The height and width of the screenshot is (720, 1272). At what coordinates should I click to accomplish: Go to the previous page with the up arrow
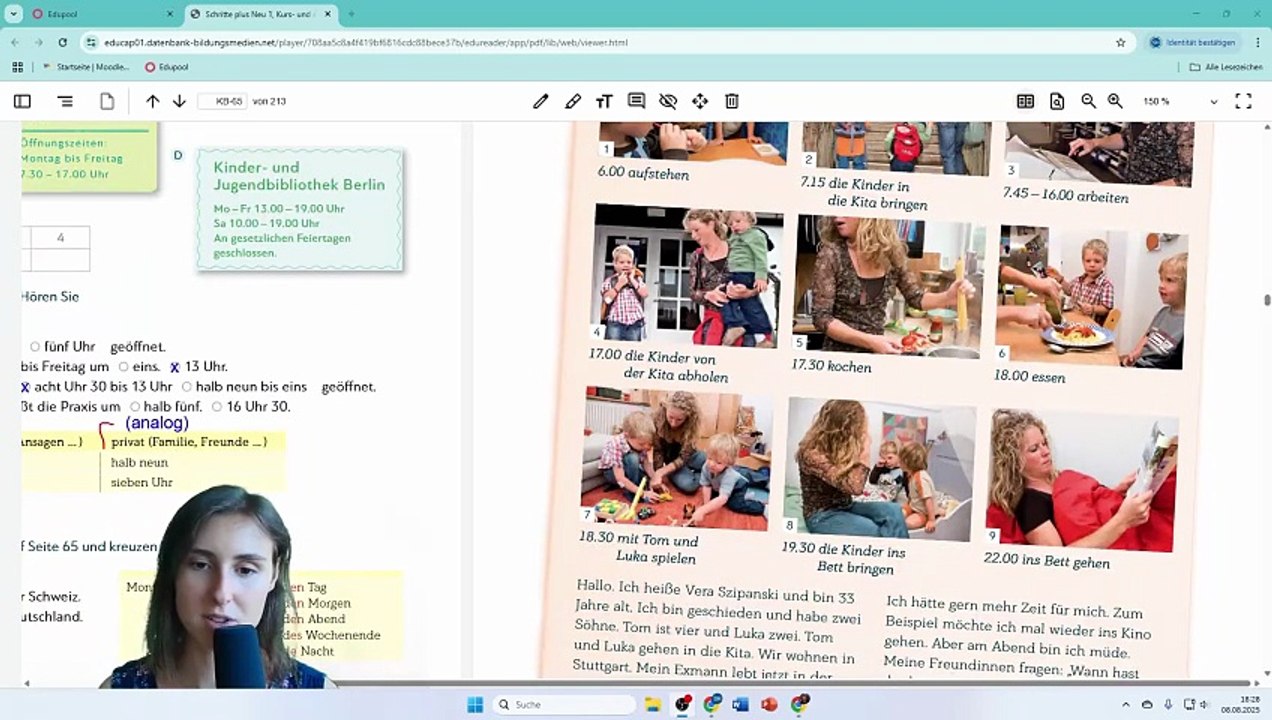(152, 101)
